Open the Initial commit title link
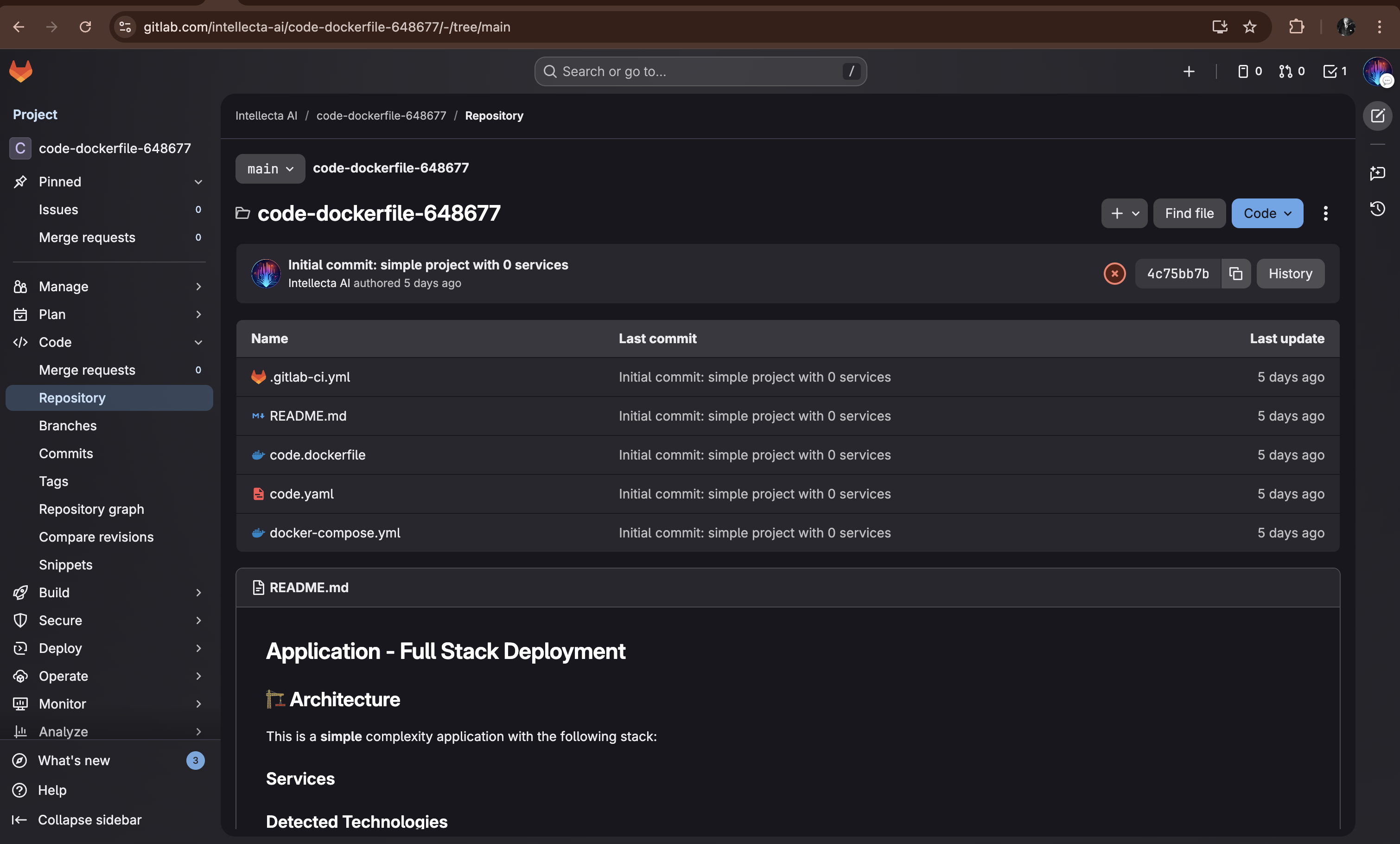Viewport: 1400px width, 844px height. (428, 265)
